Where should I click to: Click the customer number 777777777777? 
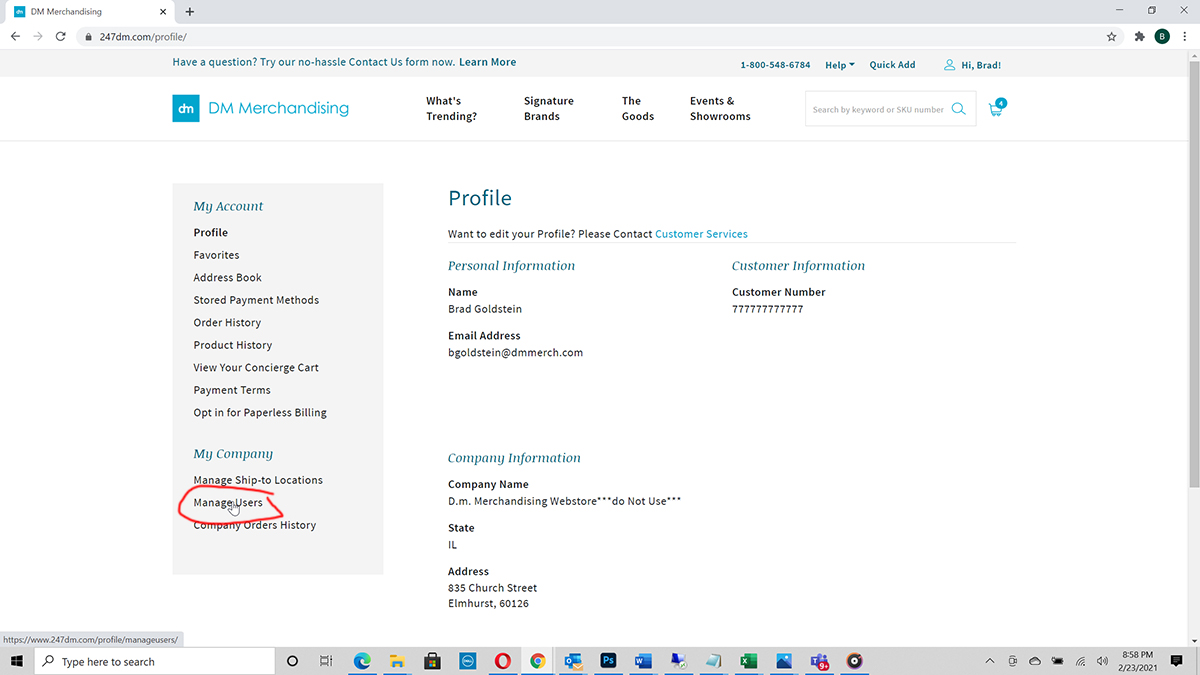pos(768,309)
